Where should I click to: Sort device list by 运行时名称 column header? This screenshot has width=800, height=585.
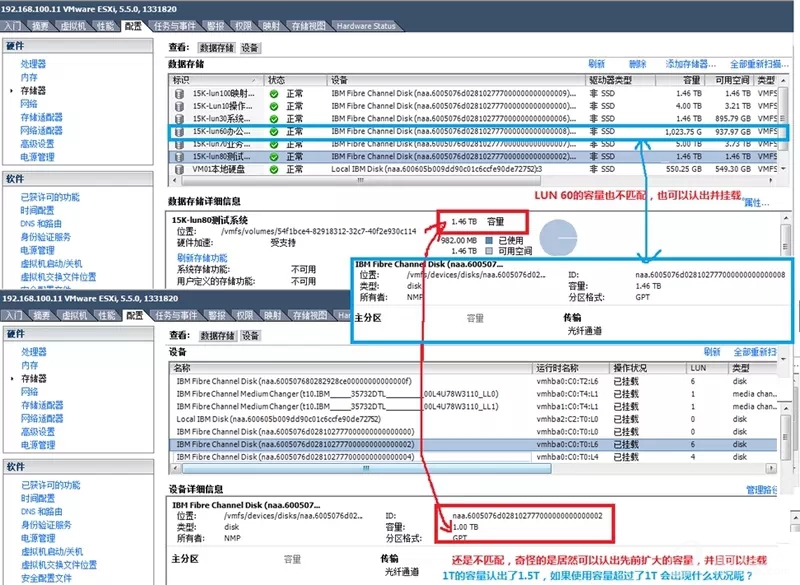coord(558,367)
